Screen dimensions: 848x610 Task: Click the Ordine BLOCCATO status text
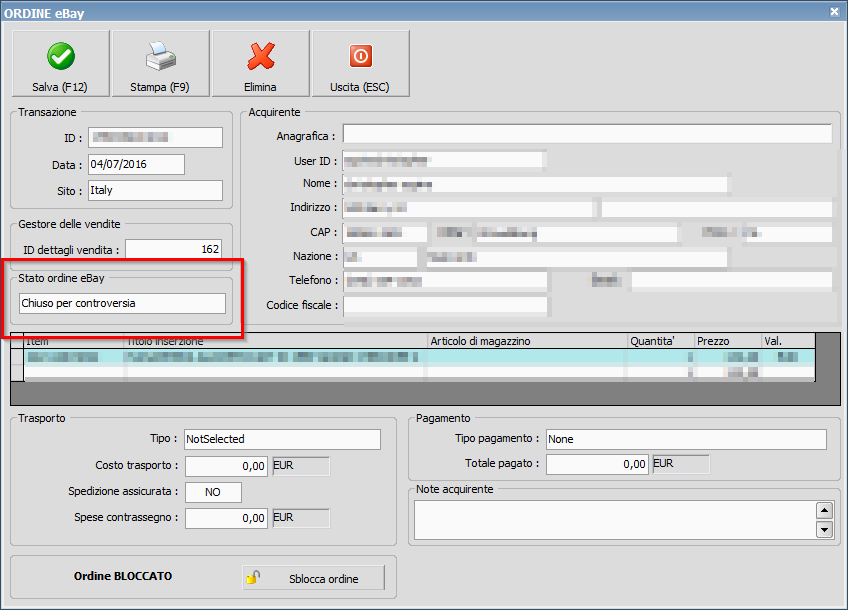pos(123,576)
